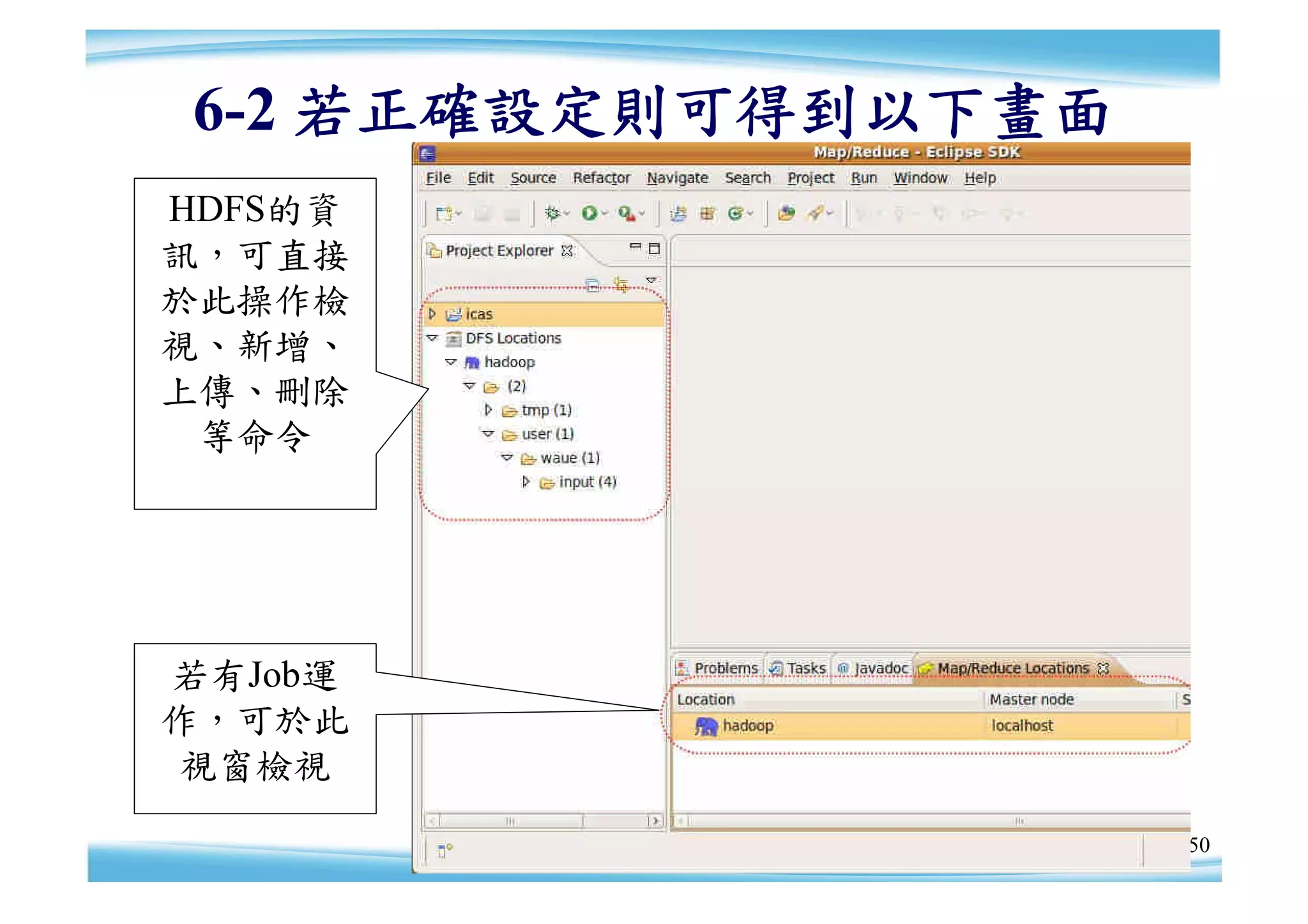Maximize the Project Explorer panel
This screenshot has height=924, width=1308.
point(654,248)
